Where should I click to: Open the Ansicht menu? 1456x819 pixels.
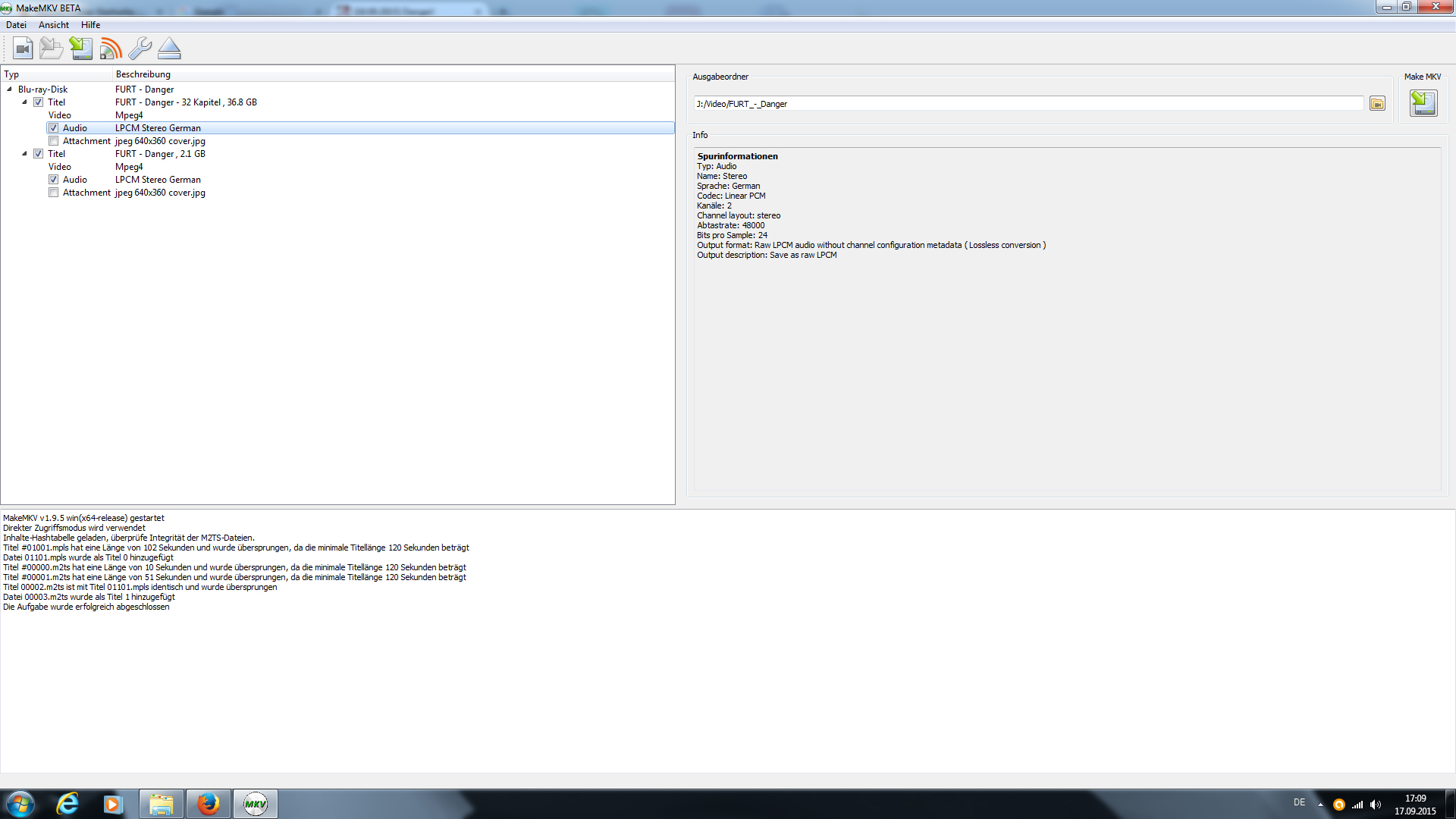54,25
